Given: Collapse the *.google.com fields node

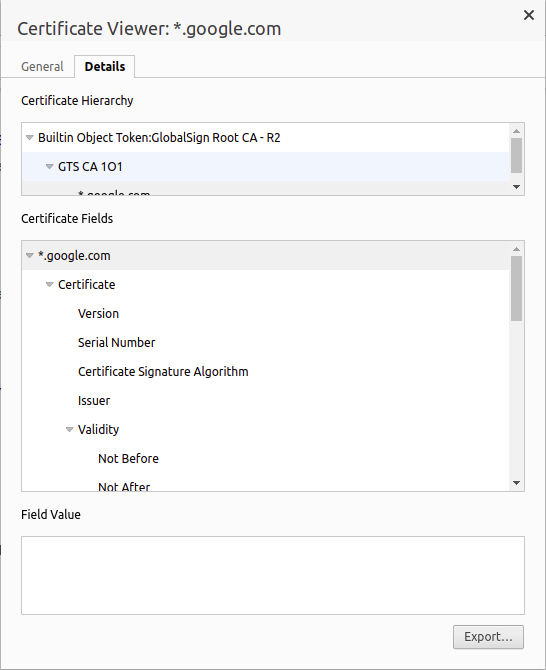Looking at the screenshot, I should [x=29, y=256].
